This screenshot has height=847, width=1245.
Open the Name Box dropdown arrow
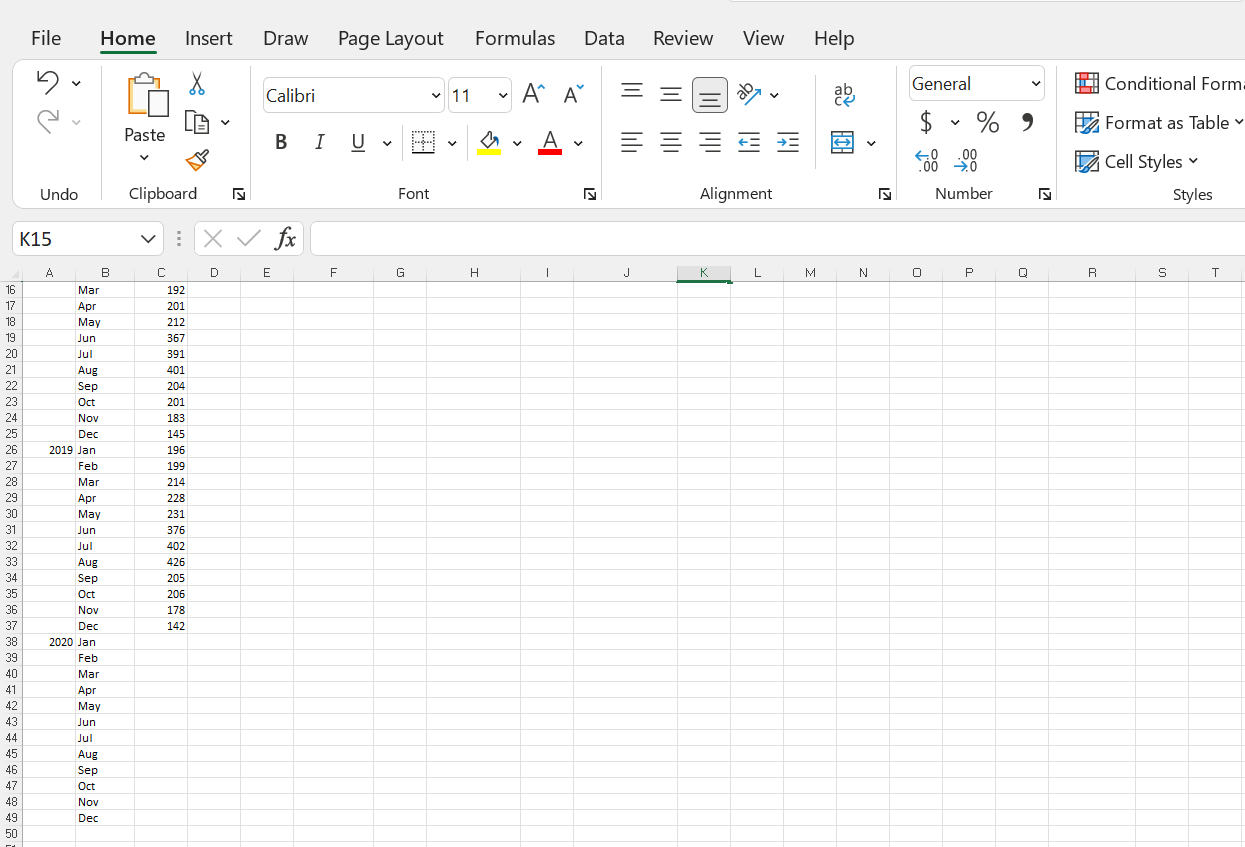(x=148, y=239)
